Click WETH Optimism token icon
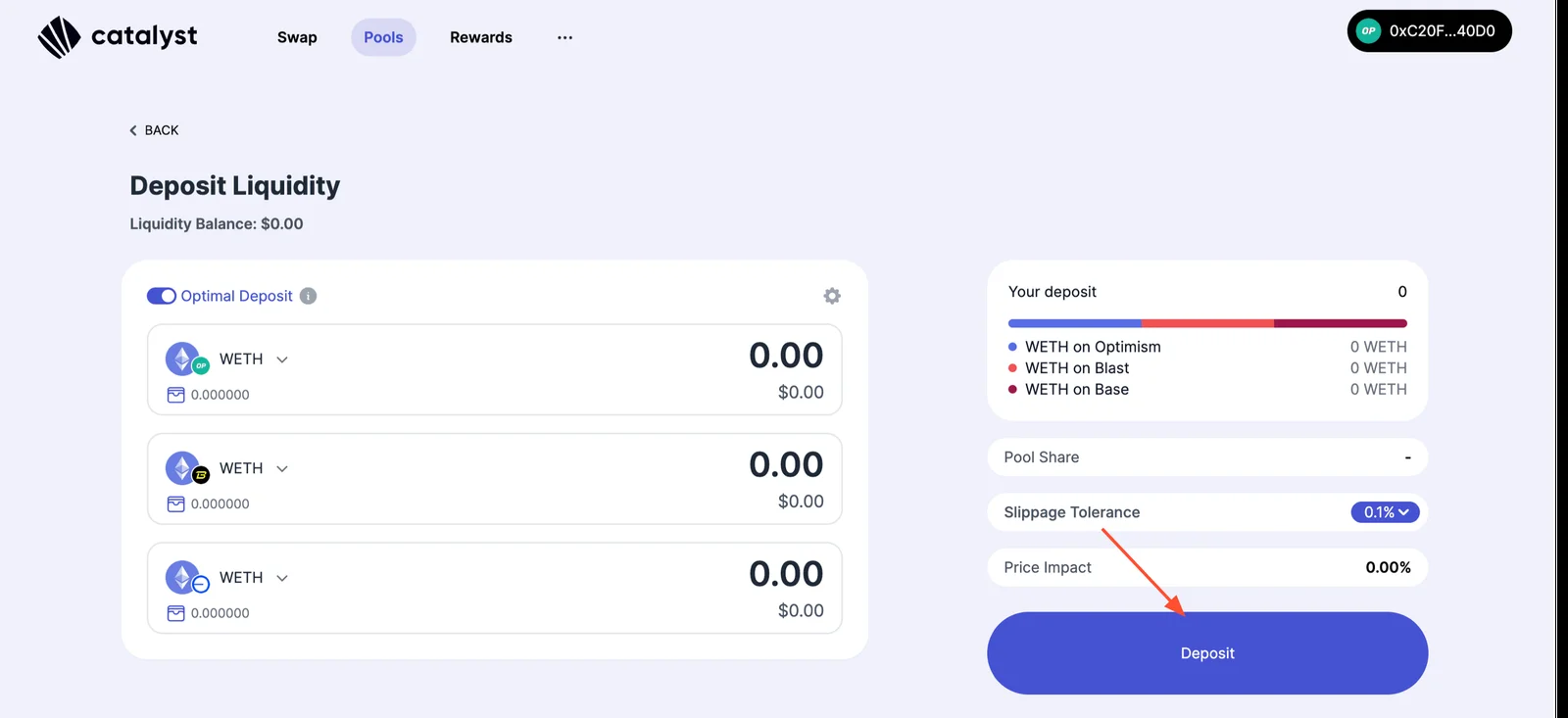Screen dimensions: 1568x718 pos(186,359)
